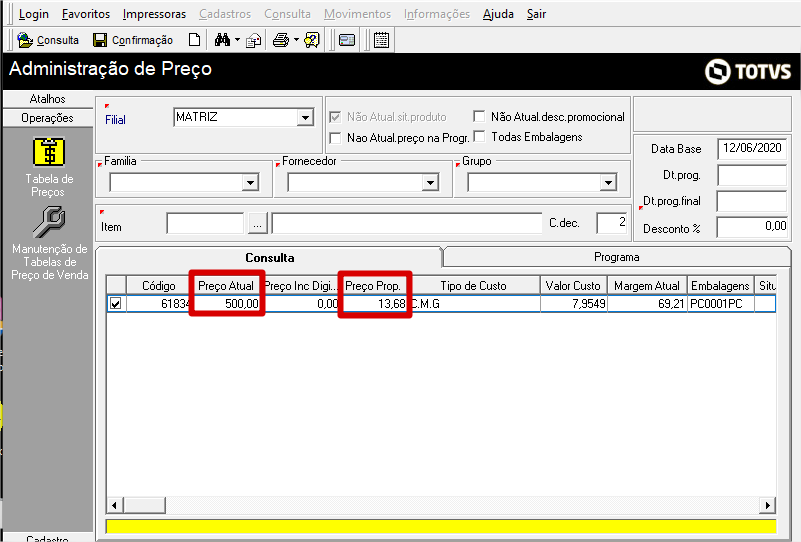Click the Atalhos sidebar header
The height and width of the screenshot is (542, 801).
click(48, 99)
